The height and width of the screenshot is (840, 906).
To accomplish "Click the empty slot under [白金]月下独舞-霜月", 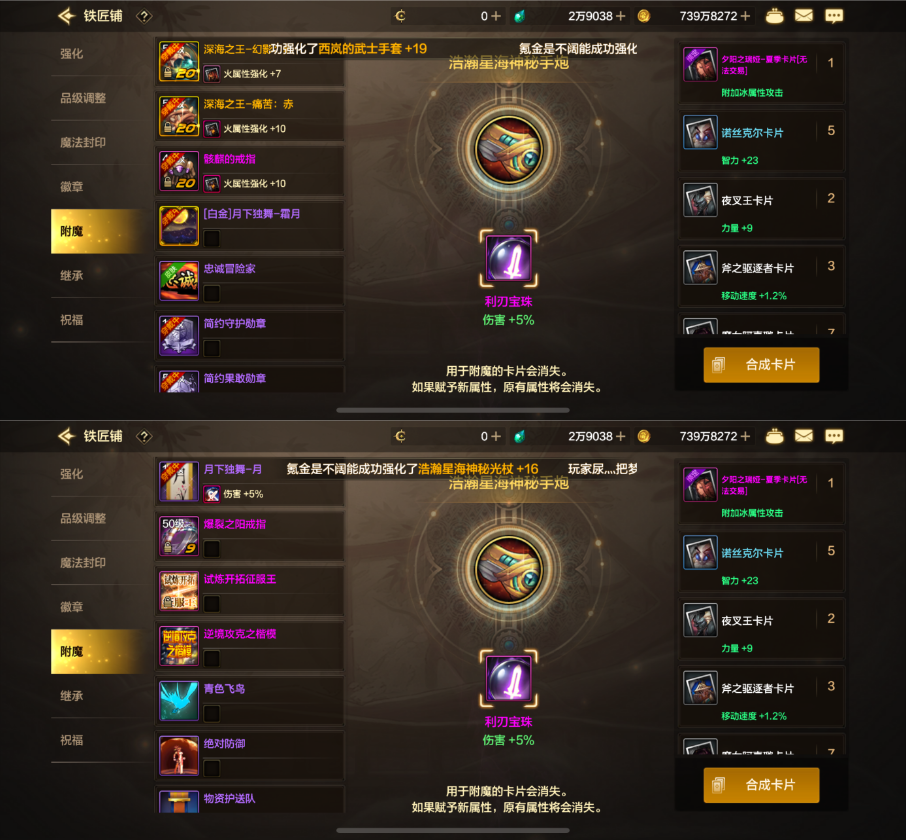I will click(x=211, y=239).
